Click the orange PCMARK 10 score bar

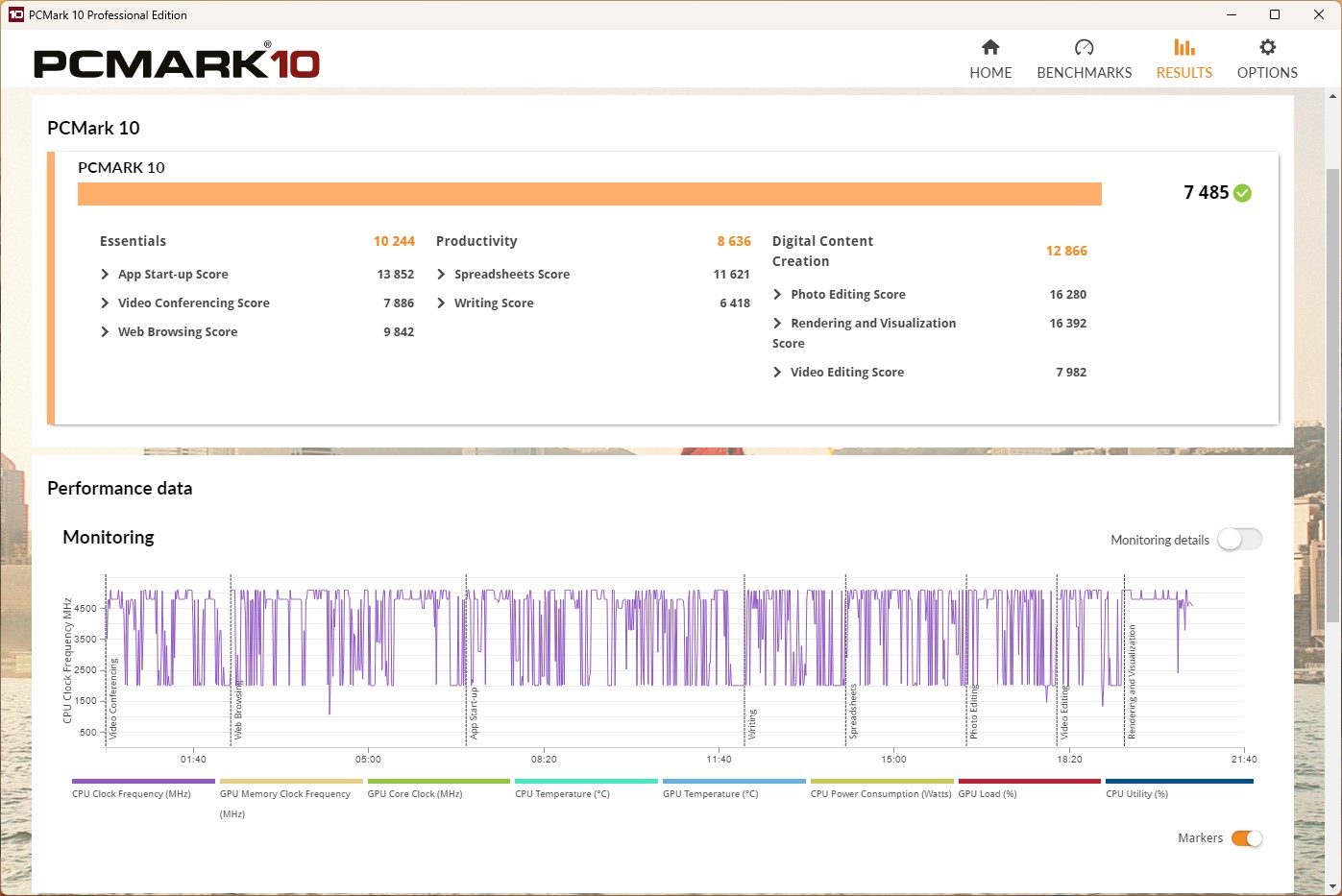click(589, 194)
